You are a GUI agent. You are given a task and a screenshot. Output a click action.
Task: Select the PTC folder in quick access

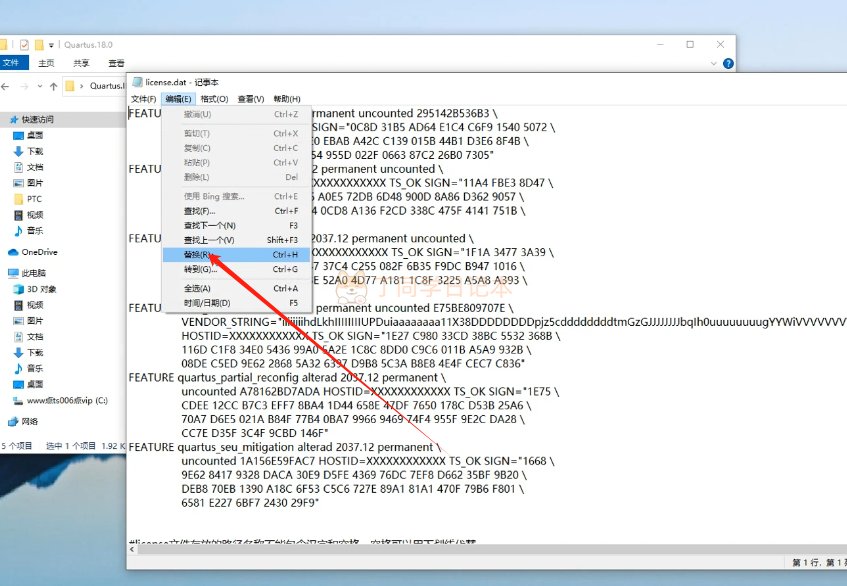tap(33, 199)
